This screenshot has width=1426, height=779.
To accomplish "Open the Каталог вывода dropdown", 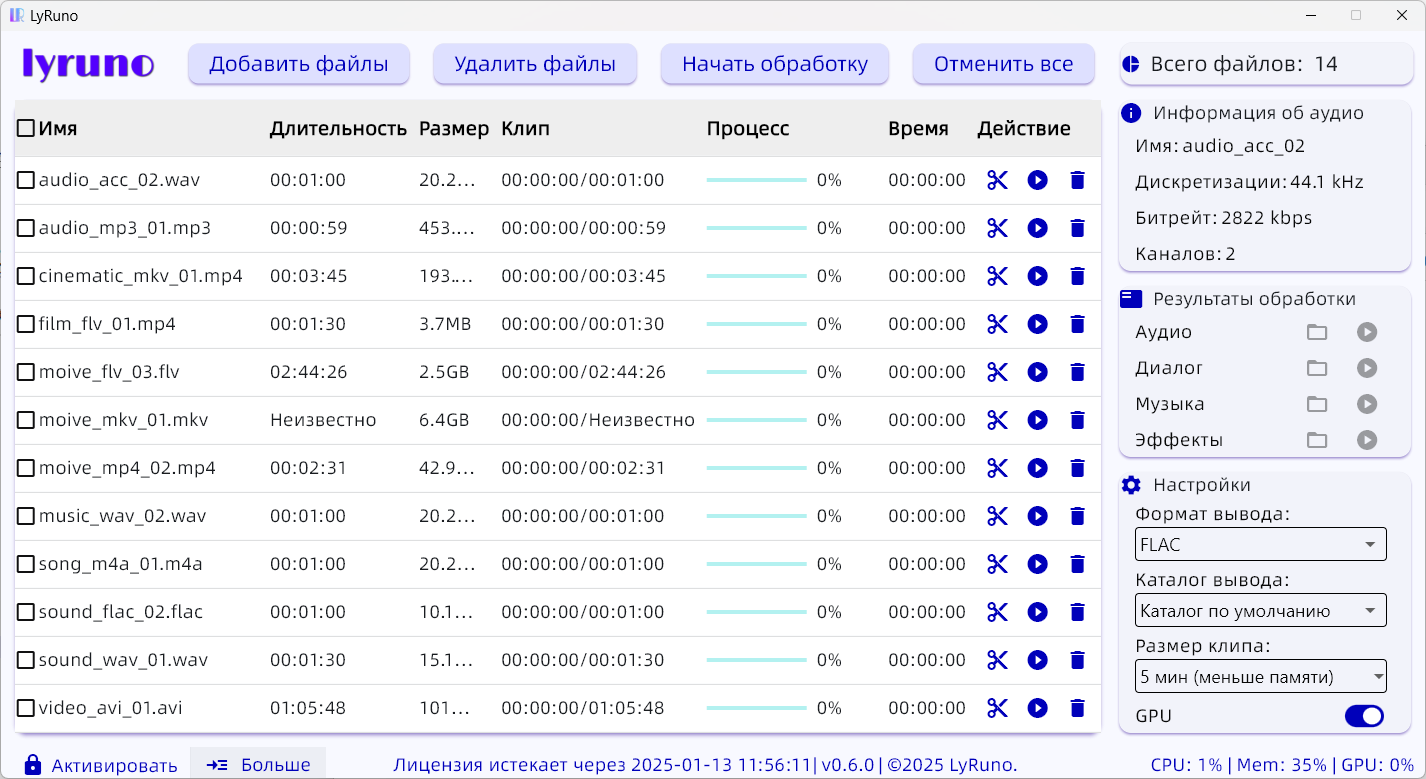I will 1260,610.
